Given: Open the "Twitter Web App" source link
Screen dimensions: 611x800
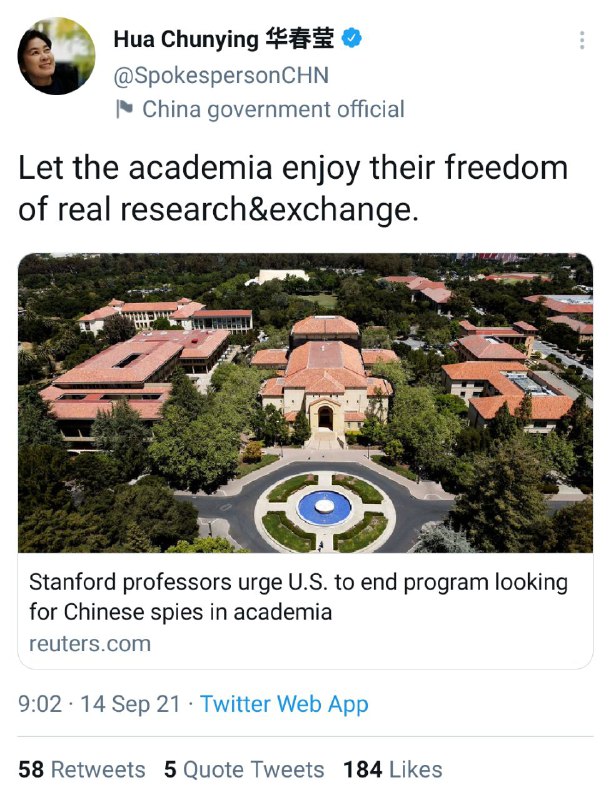Looking at the screenshot, I should (284, 704).
